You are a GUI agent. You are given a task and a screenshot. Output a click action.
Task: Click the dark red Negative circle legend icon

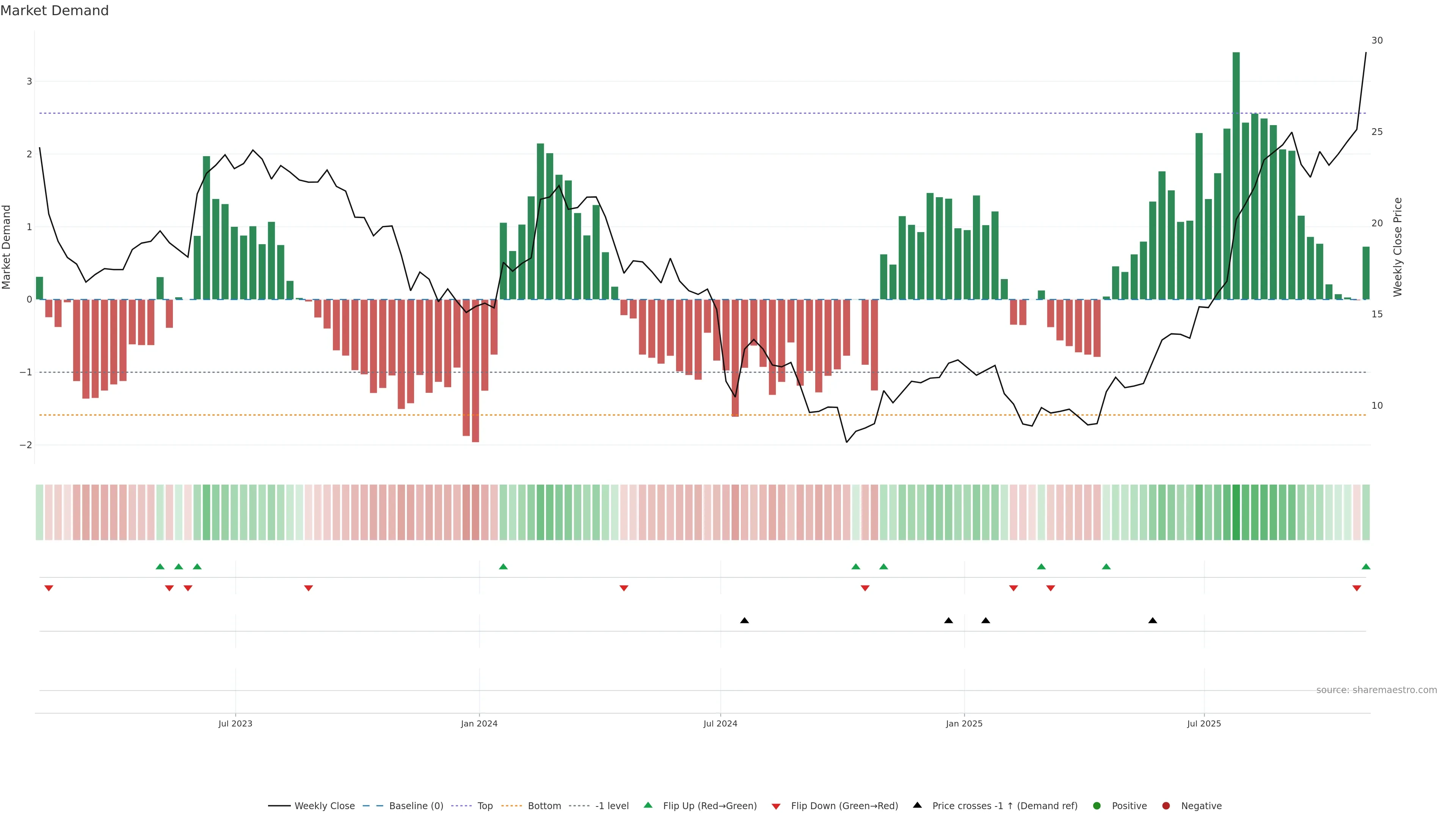click(1166, 805)
